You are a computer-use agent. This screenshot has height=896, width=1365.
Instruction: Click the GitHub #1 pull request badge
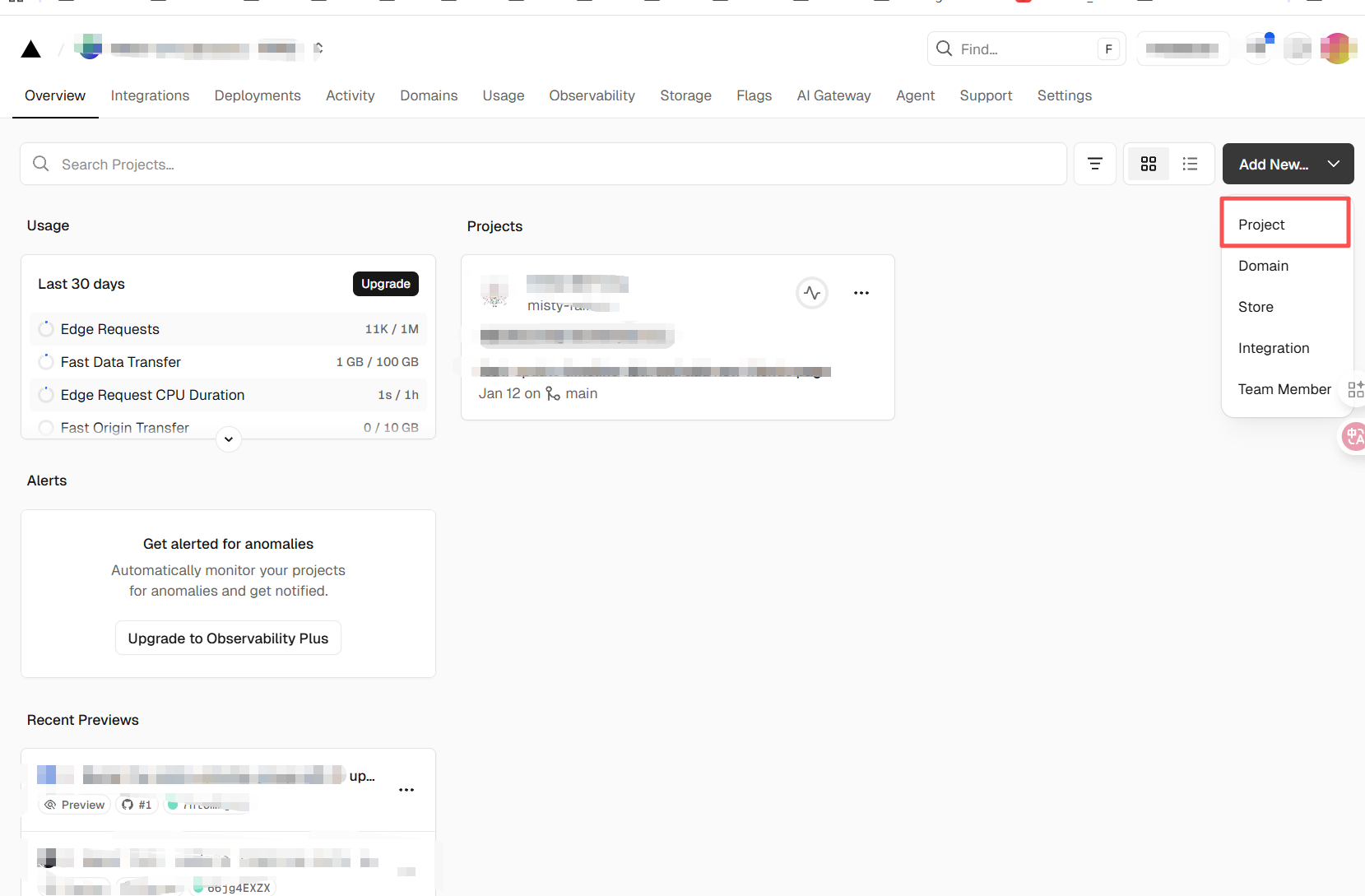137,805
